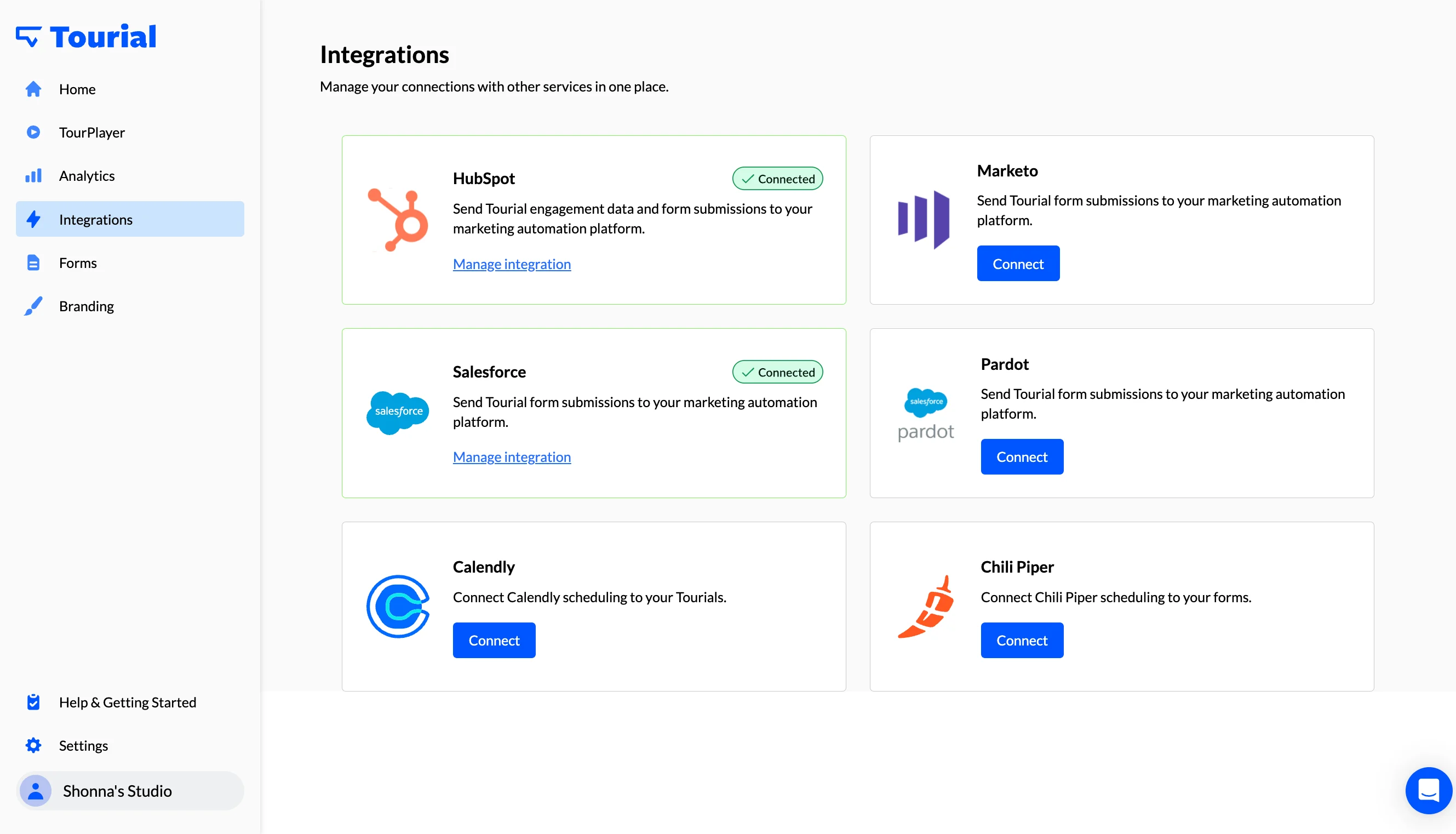Click the Salesforce card title
Viewport: 1456px width, 834px height.
(489, 372)
